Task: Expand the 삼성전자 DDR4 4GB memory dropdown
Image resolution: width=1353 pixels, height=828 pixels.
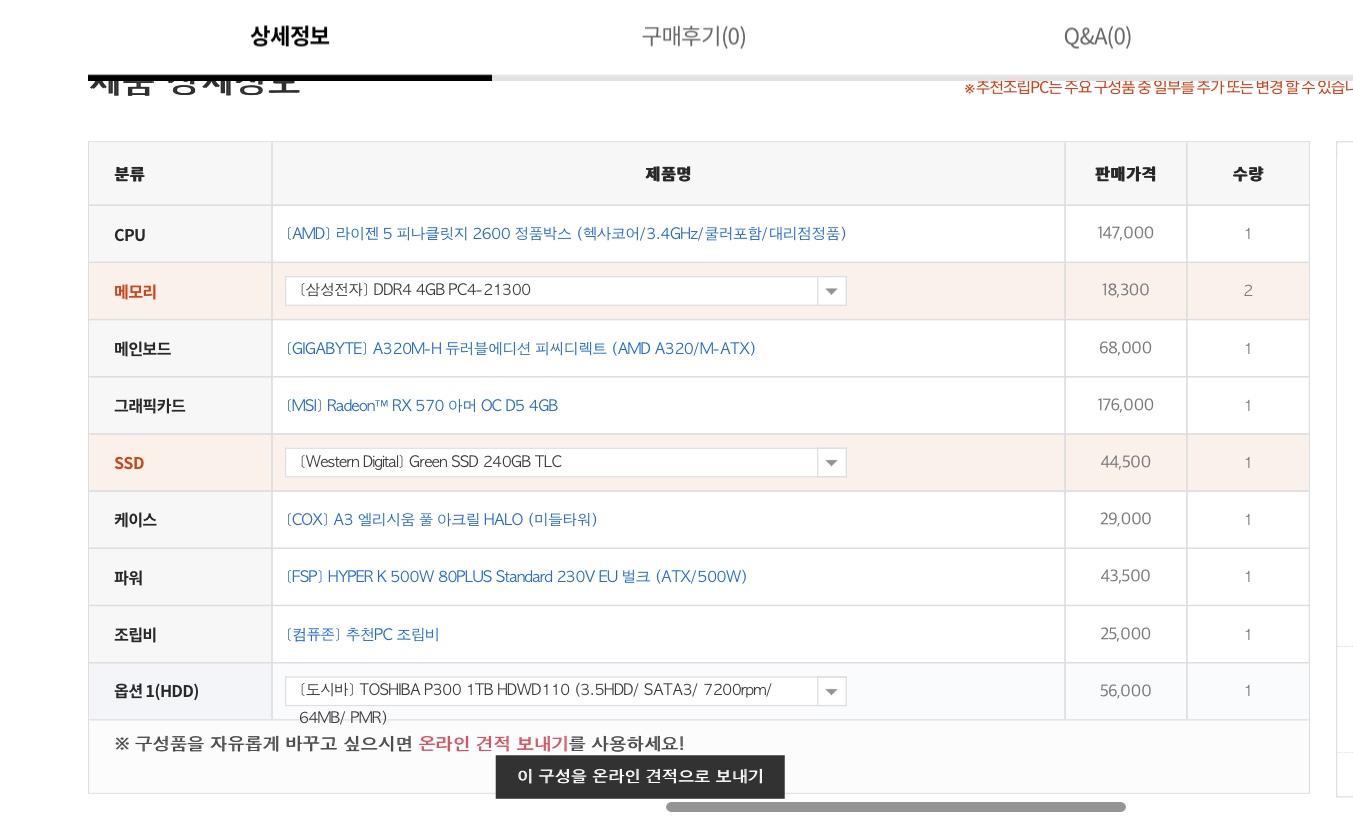Action: [x=551, y=291]
